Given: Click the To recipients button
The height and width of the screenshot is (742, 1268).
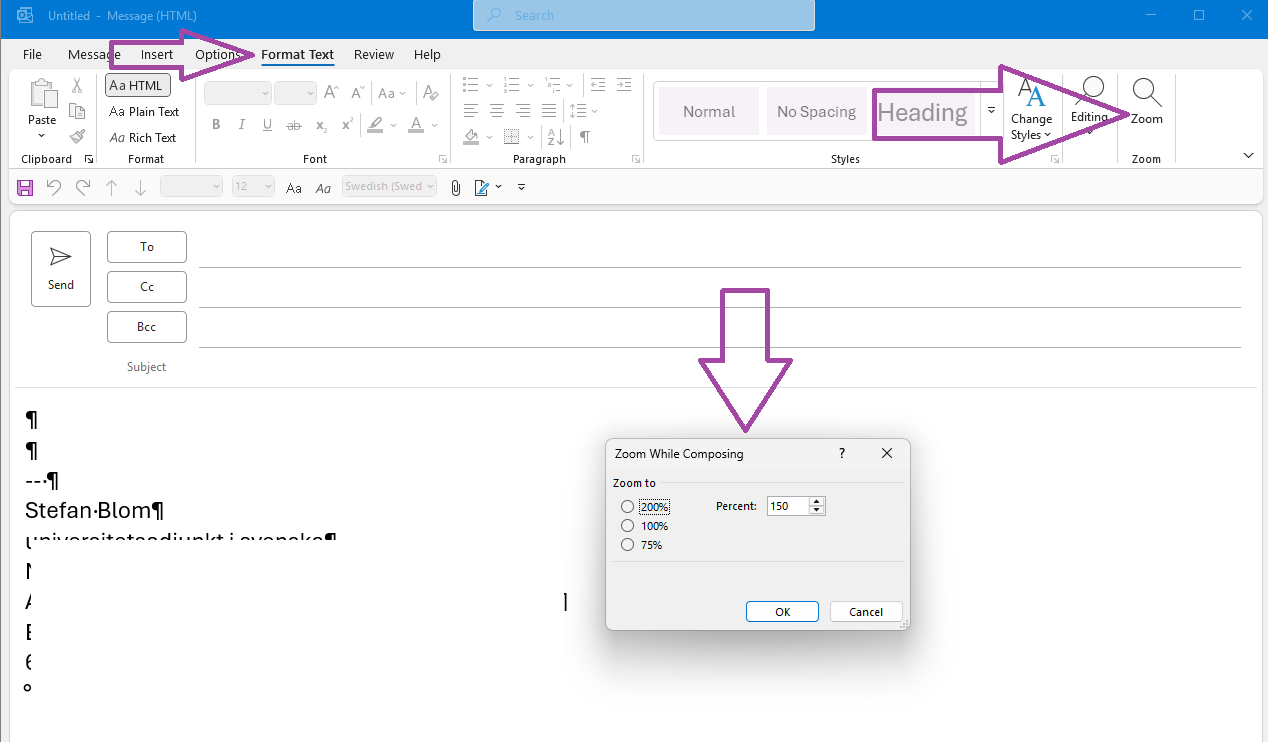Looking at the screenshot, I should (x=147, y=247).
